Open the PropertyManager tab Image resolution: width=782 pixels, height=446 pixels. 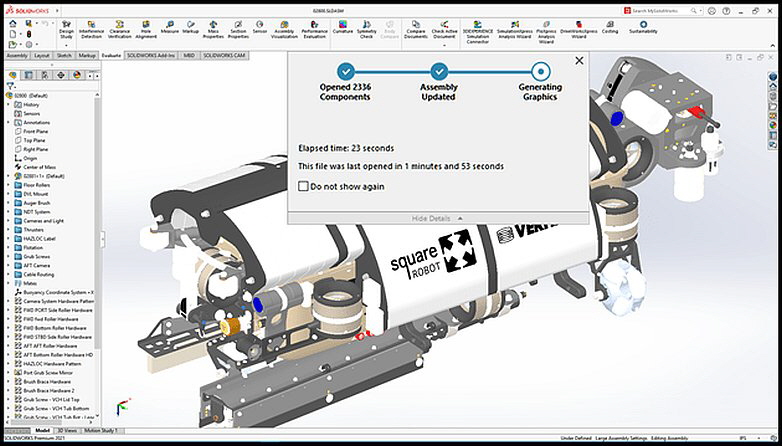coord(29,75)
